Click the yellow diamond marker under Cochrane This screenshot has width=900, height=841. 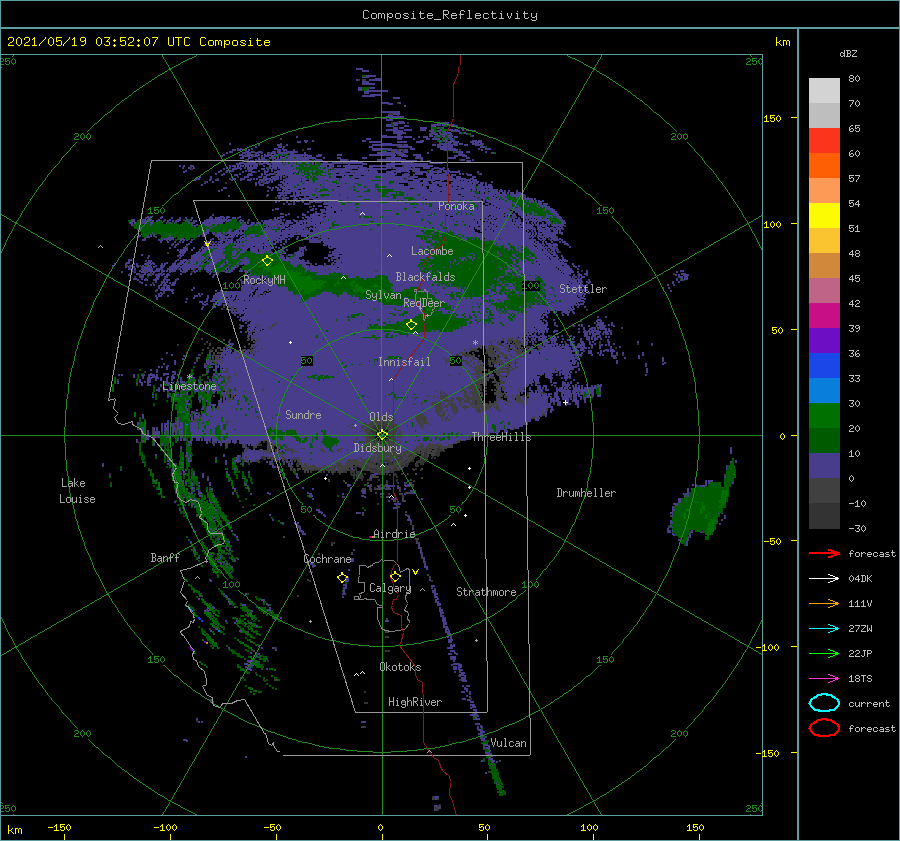pyautogui.click(x=342, y=578)
